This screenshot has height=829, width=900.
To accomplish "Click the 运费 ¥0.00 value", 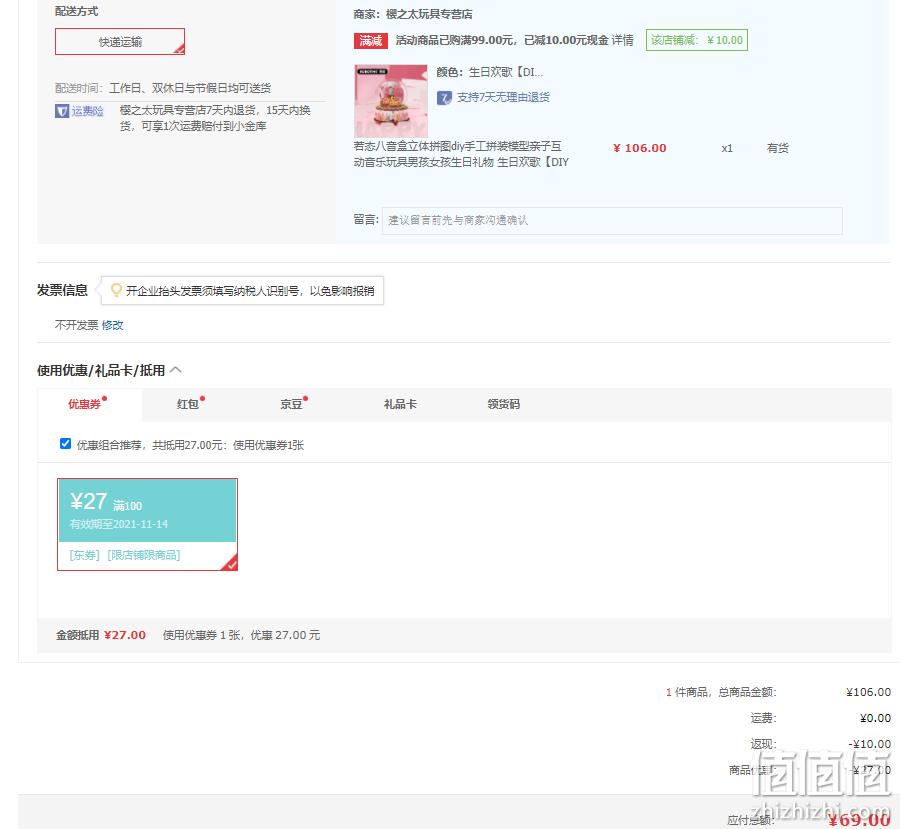I will tap(875, 718).
